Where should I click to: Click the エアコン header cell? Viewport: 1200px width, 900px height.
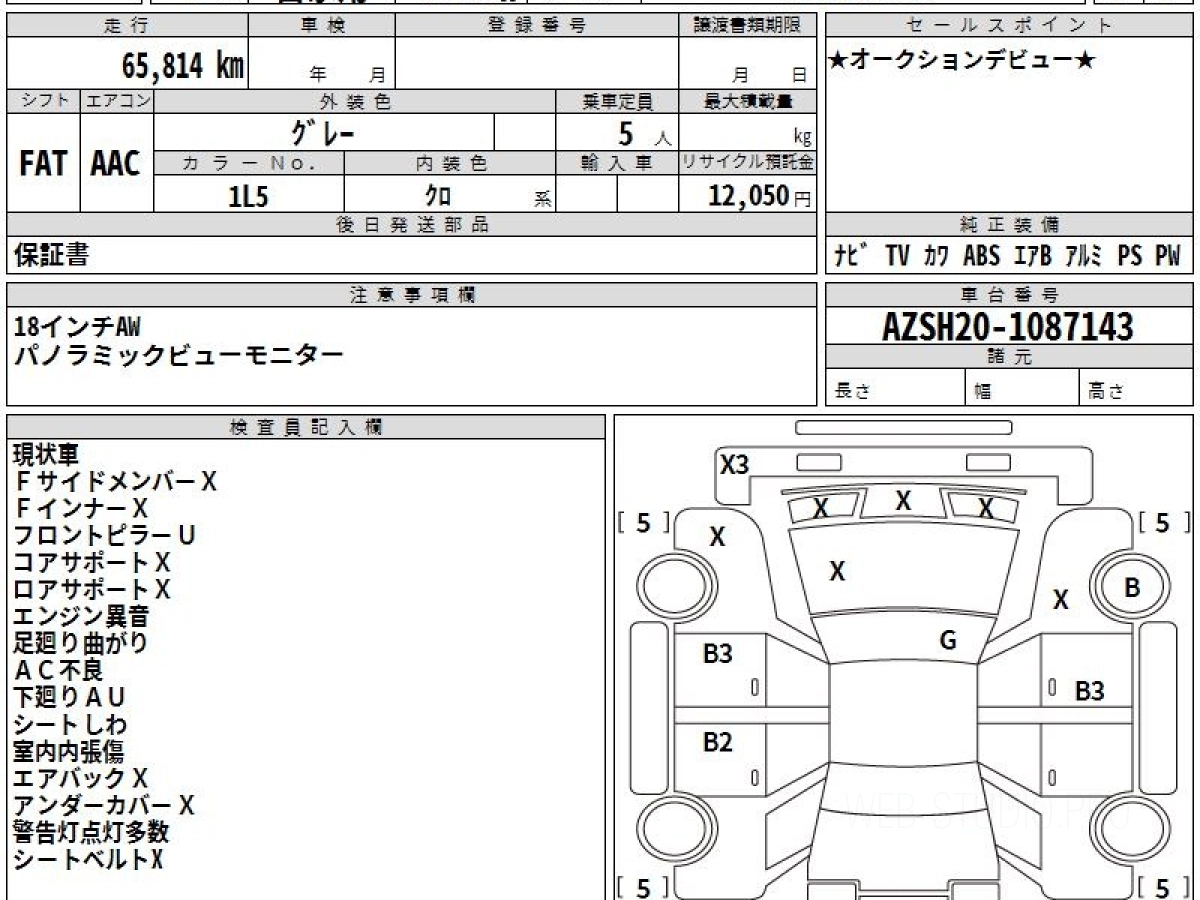coord(117,101)
